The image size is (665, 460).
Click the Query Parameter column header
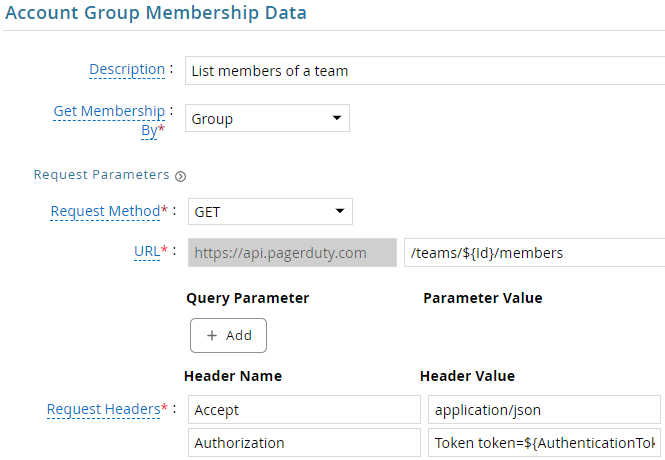click(x=248, y=298)
